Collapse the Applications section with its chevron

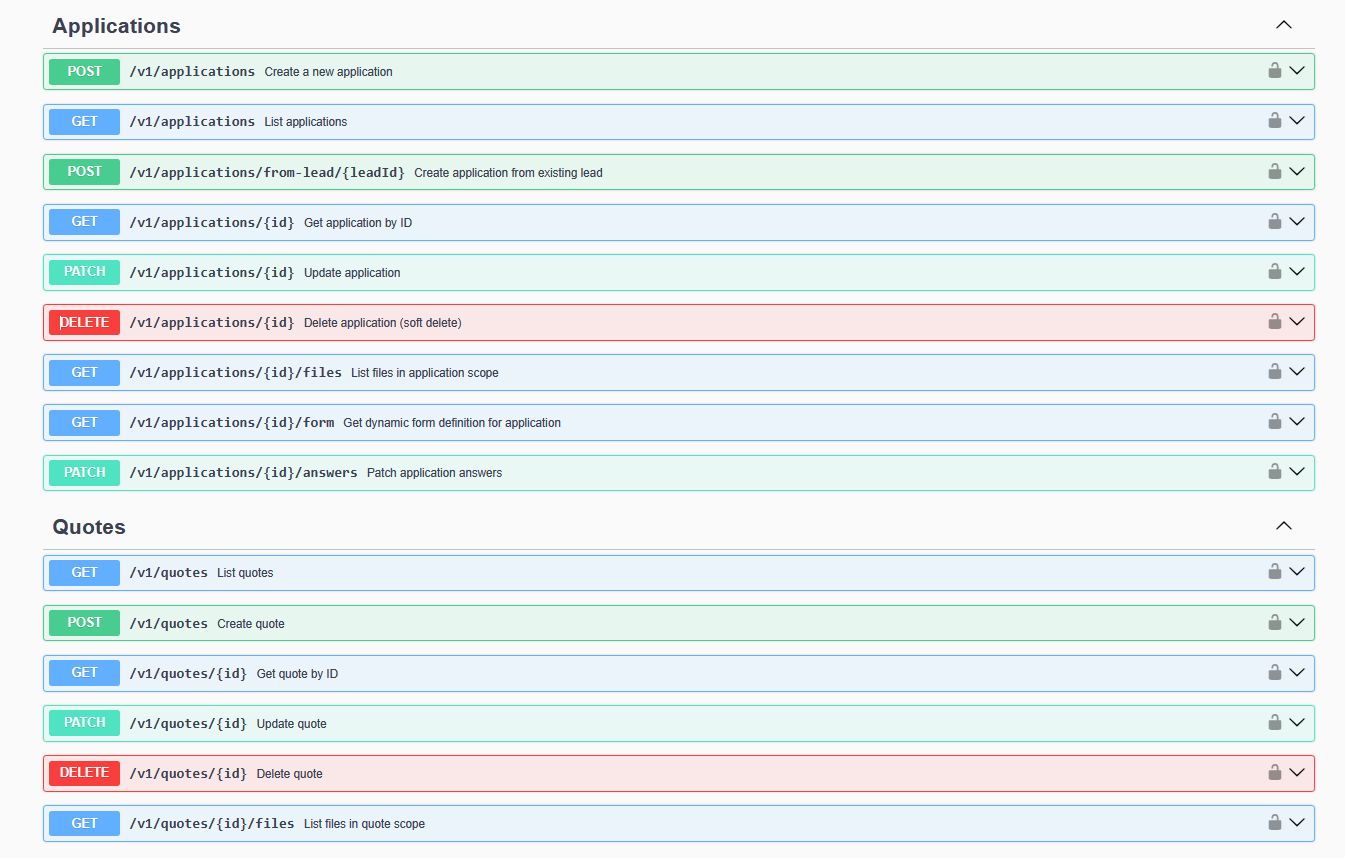click(x=1284, y=25)
